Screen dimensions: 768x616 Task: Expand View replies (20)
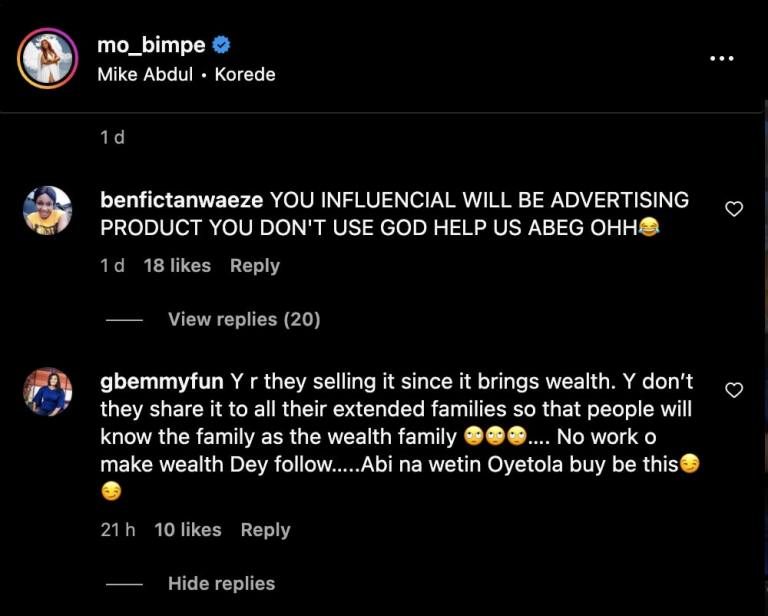coord(243,319)
